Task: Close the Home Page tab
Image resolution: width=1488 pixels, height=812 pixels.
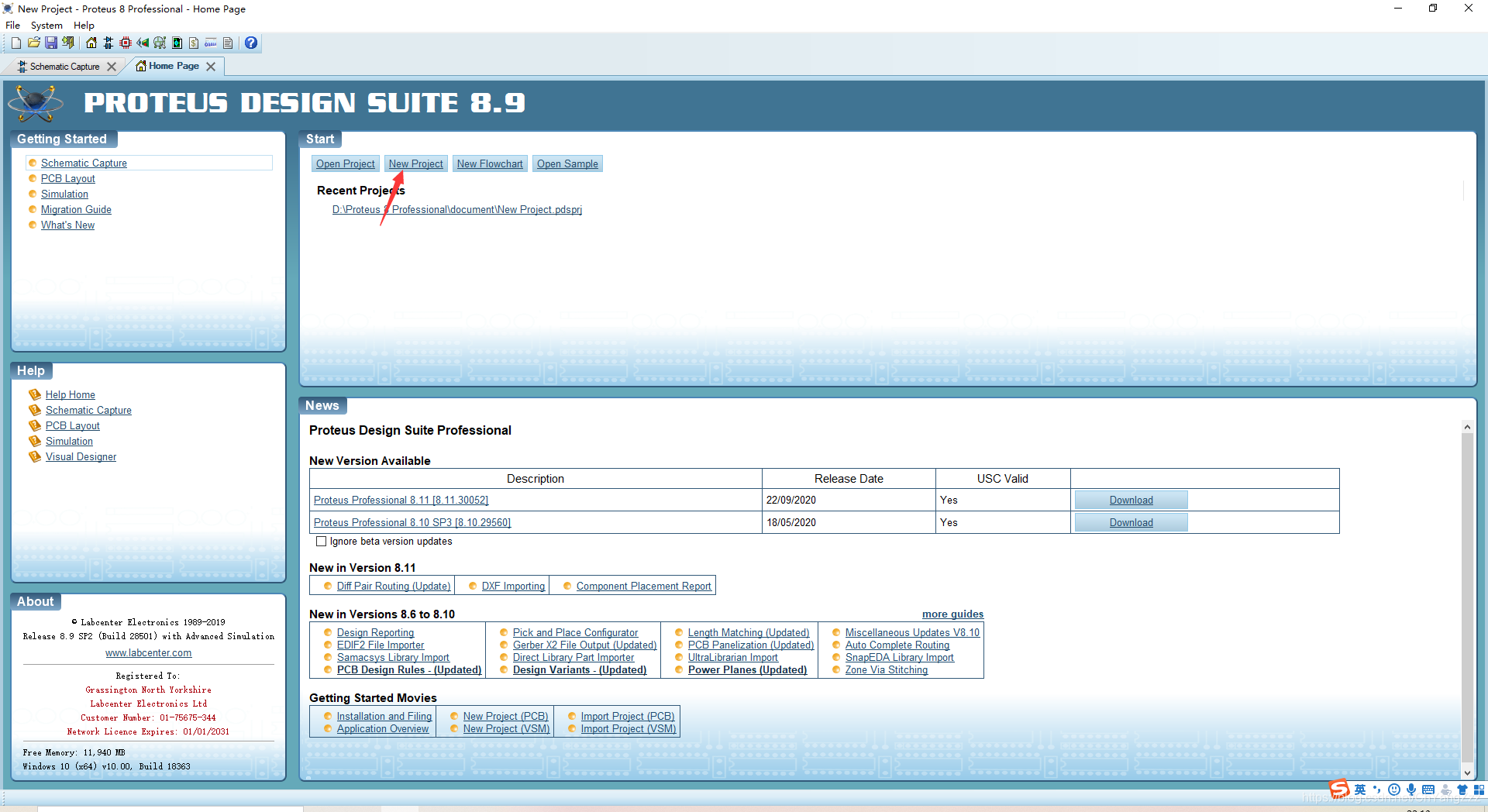Action: (211, 67)
